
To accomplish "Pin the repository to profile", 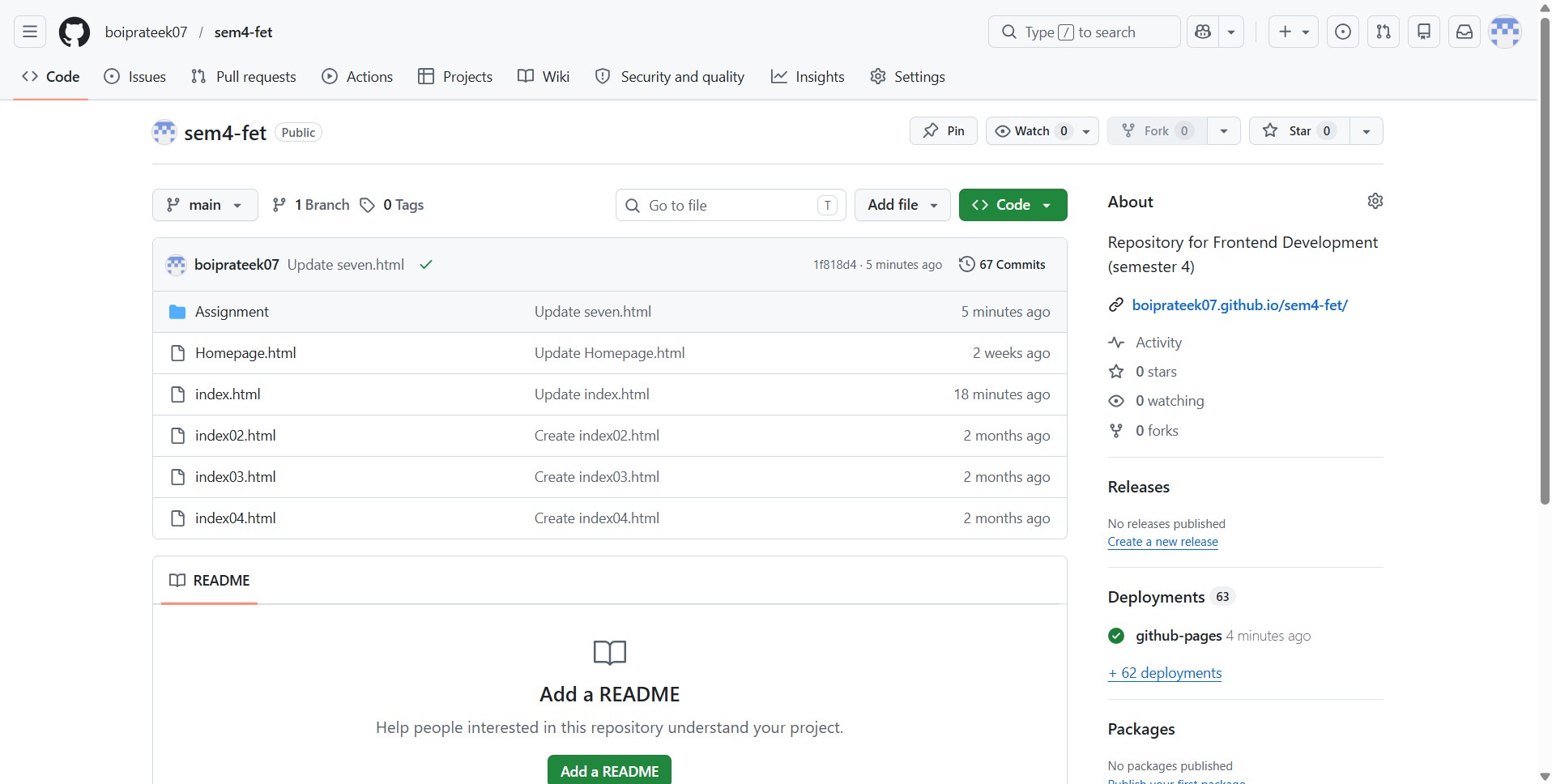I will (x=943, y=131).
